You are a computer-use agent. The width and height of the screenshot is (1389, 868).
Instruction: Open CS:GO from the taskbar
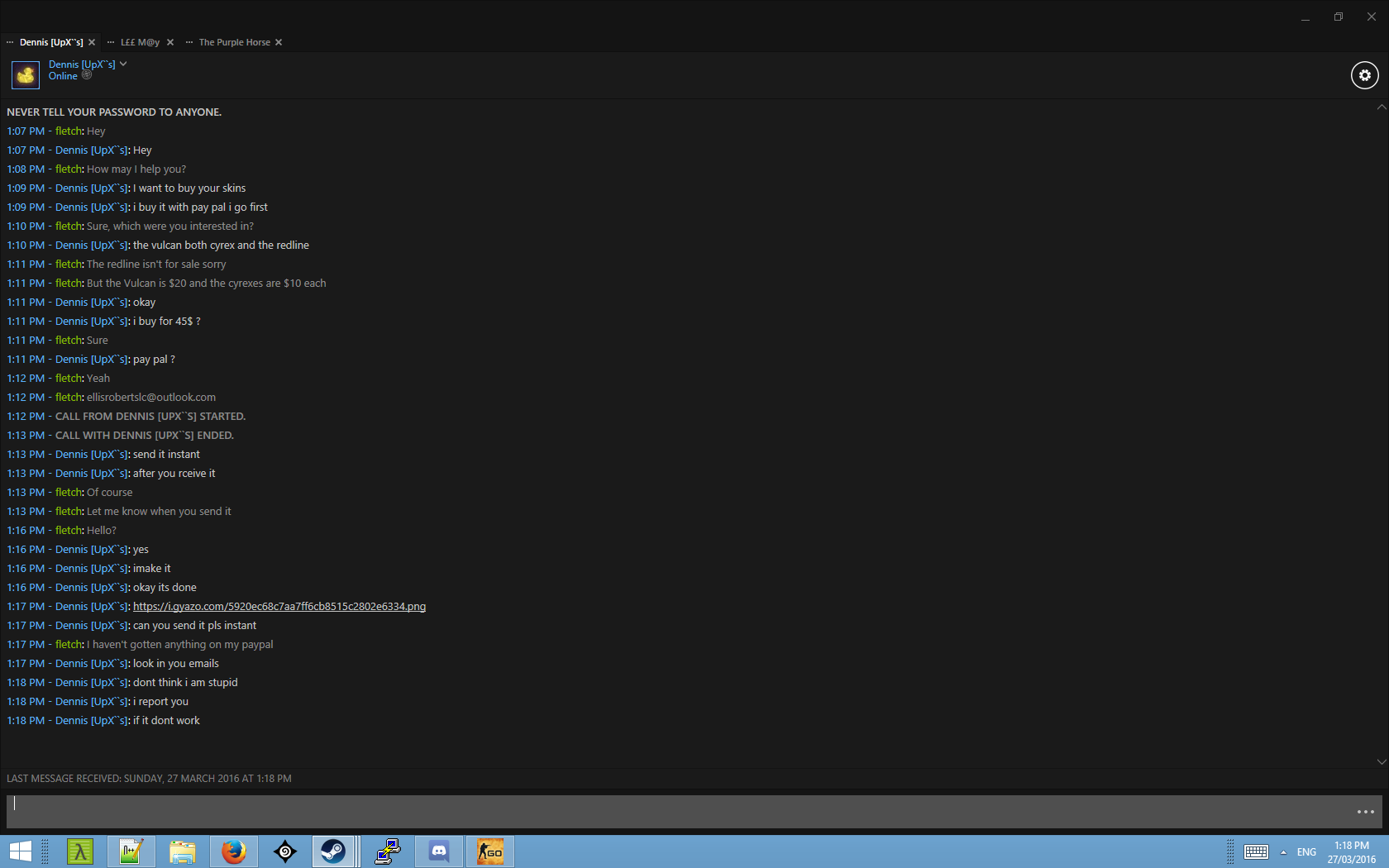490,851
